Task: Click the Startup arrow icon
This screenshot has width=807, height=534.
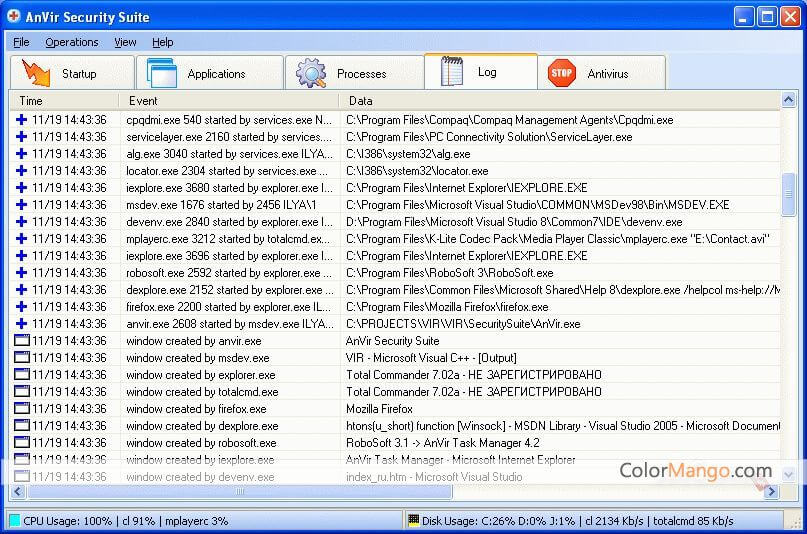Action: (36, 73)
